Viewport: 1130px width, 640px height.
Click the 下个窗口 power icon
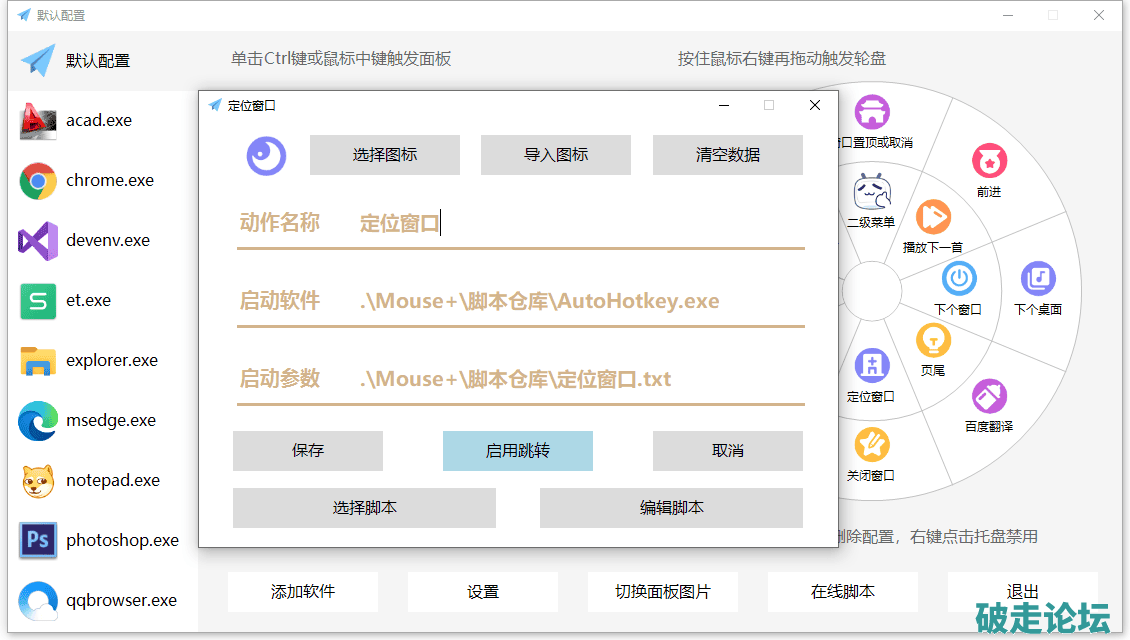[x=958, y=279]
